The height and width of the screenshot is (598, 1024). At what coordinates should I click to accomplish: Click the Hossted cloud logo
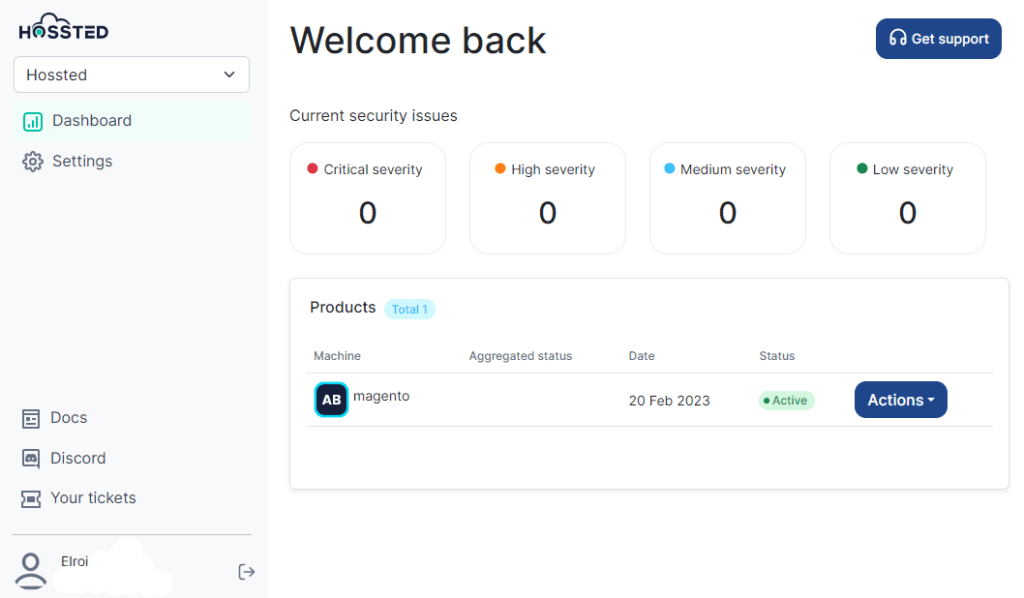pyautogui.click(x=63, y=28)
